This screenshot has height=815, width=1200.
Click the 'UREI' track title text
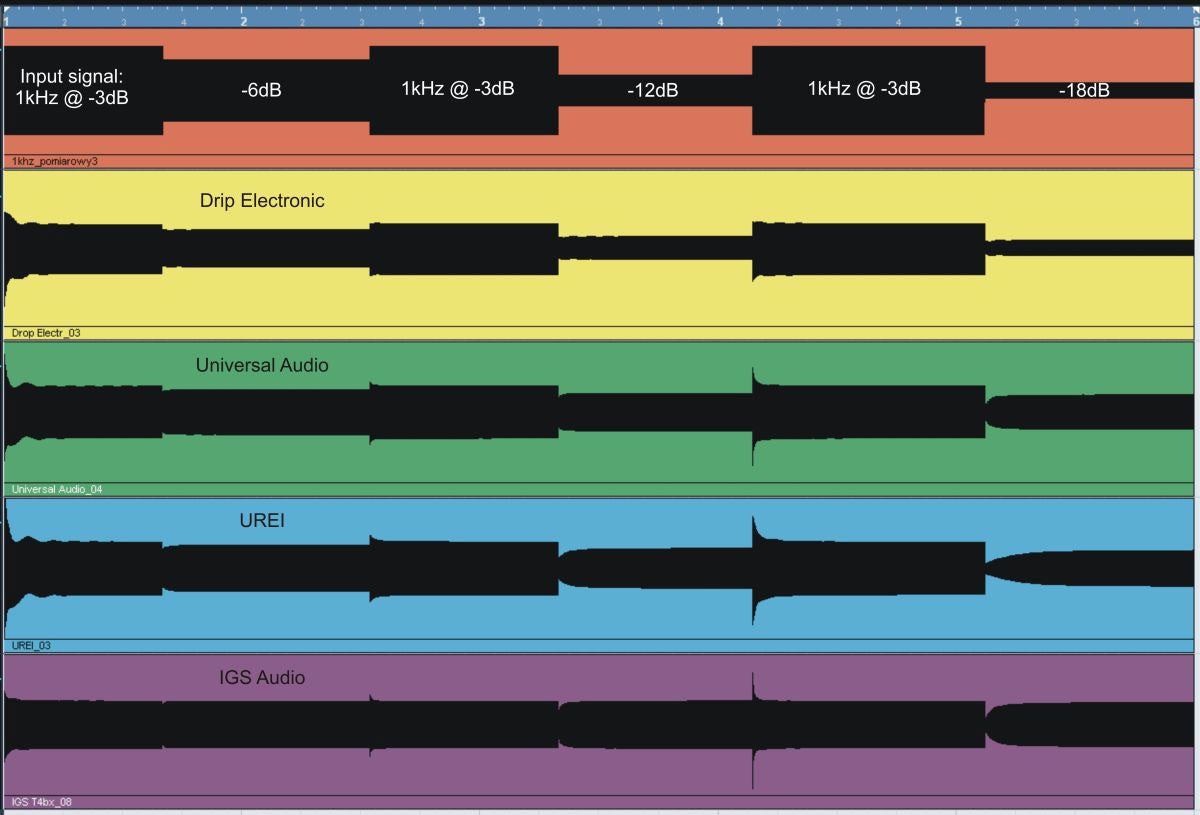pyautogui.click(x=262, y=520)
